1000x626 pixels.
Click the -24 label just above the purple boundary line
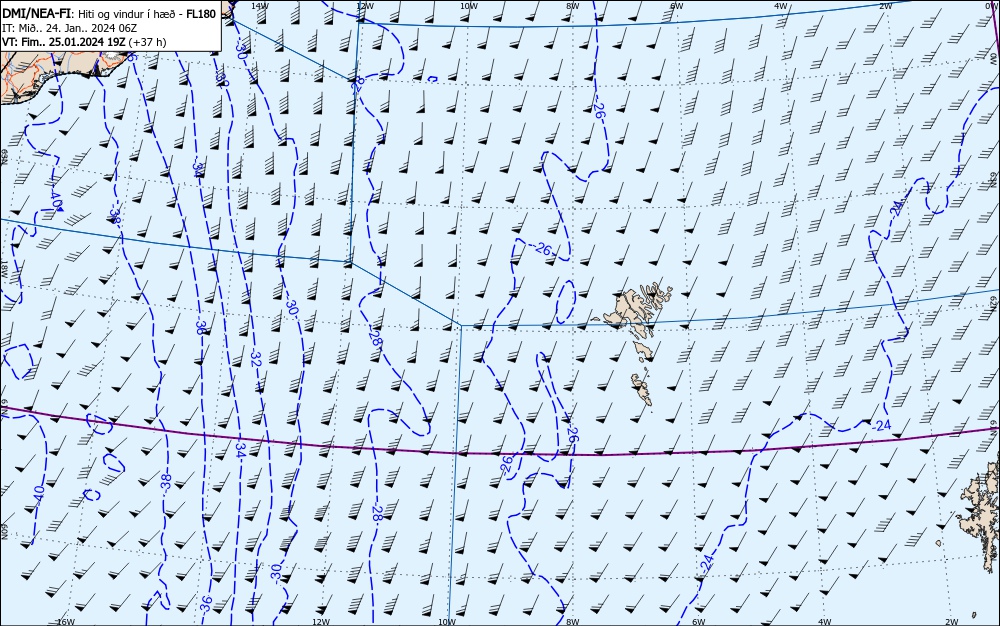click(881, 425)
